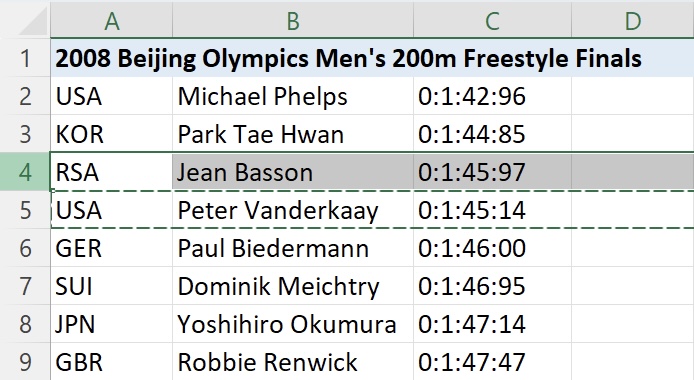The image size is (694, 380).
Task: Click the Jean Basson cell
Action: tap(293, 172)
